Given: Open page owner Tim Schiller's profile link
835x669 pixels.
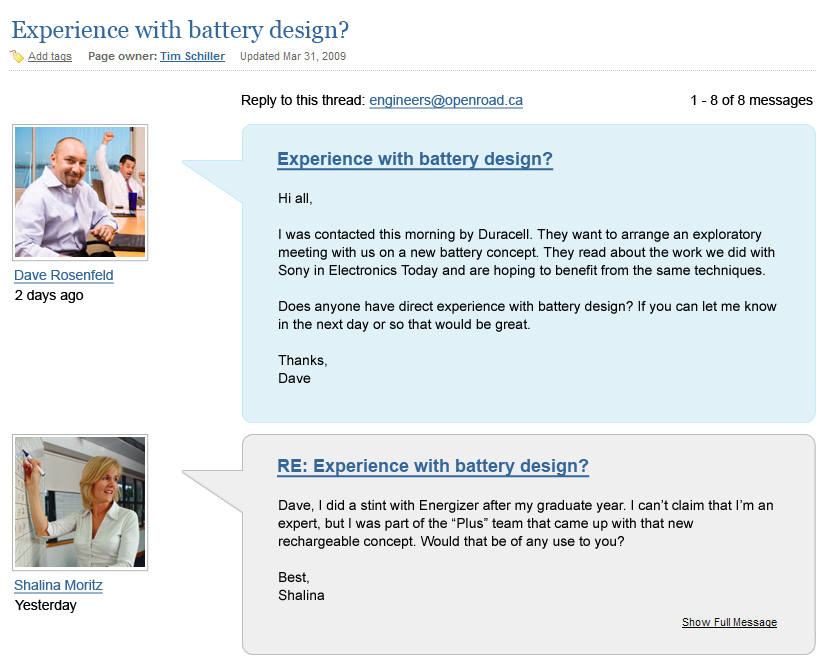Looking at the screenshot, I should [x=192, y=57].
